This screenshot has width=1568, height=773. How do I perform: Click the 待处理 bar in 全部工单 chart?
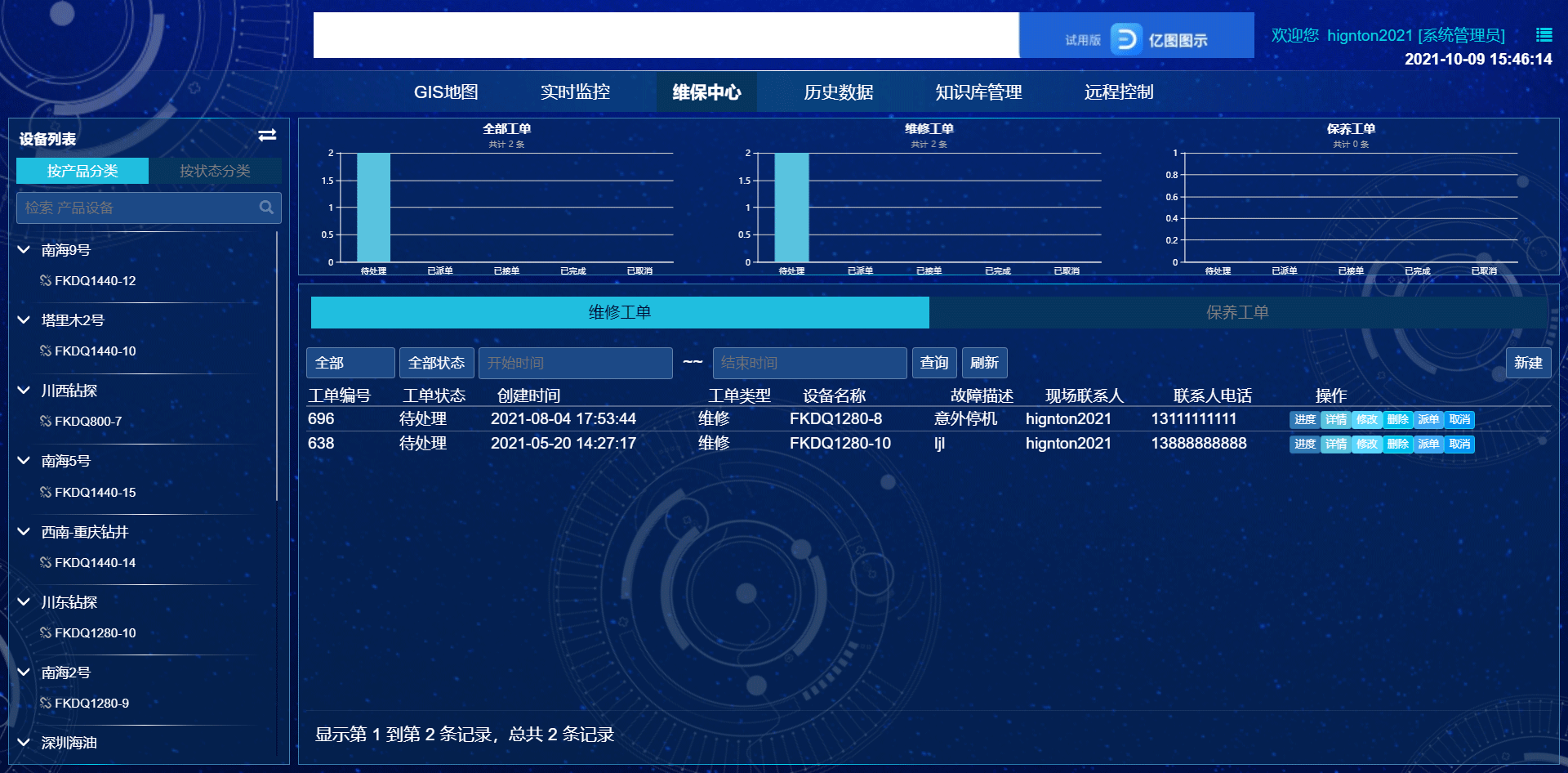tap(373, 208)
